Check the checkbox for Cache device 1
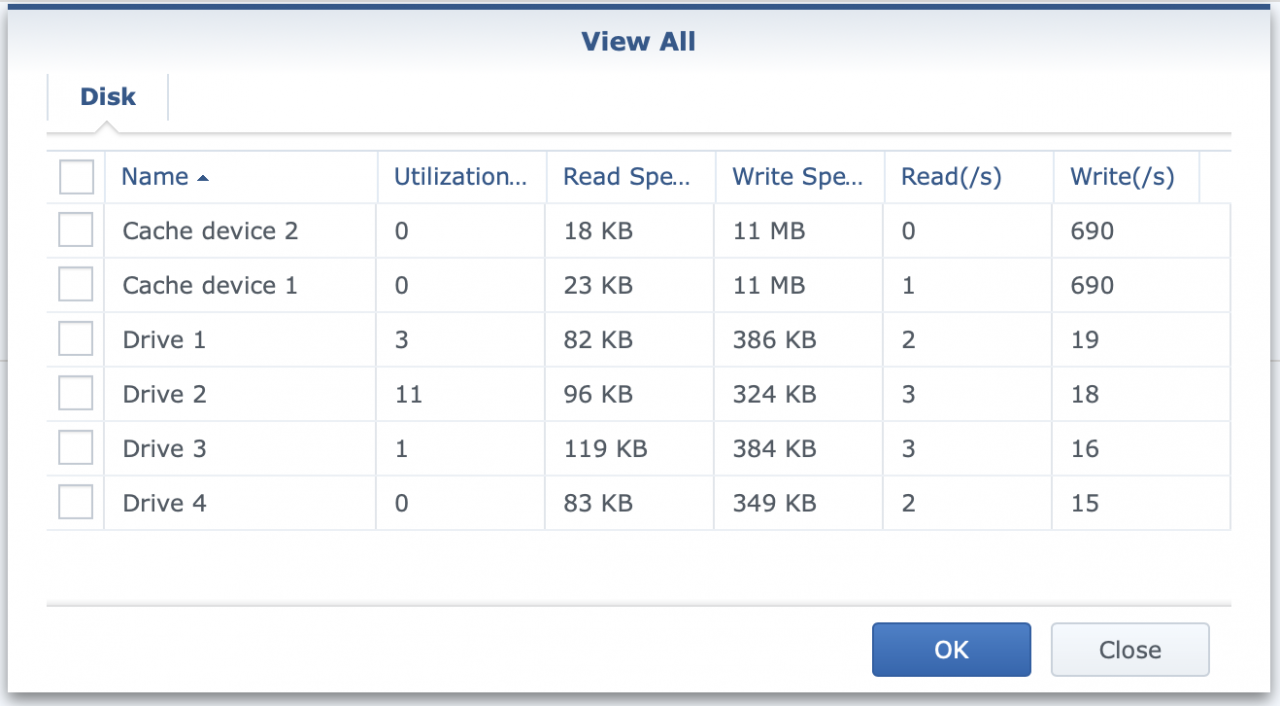 click(x=76, y=285)
